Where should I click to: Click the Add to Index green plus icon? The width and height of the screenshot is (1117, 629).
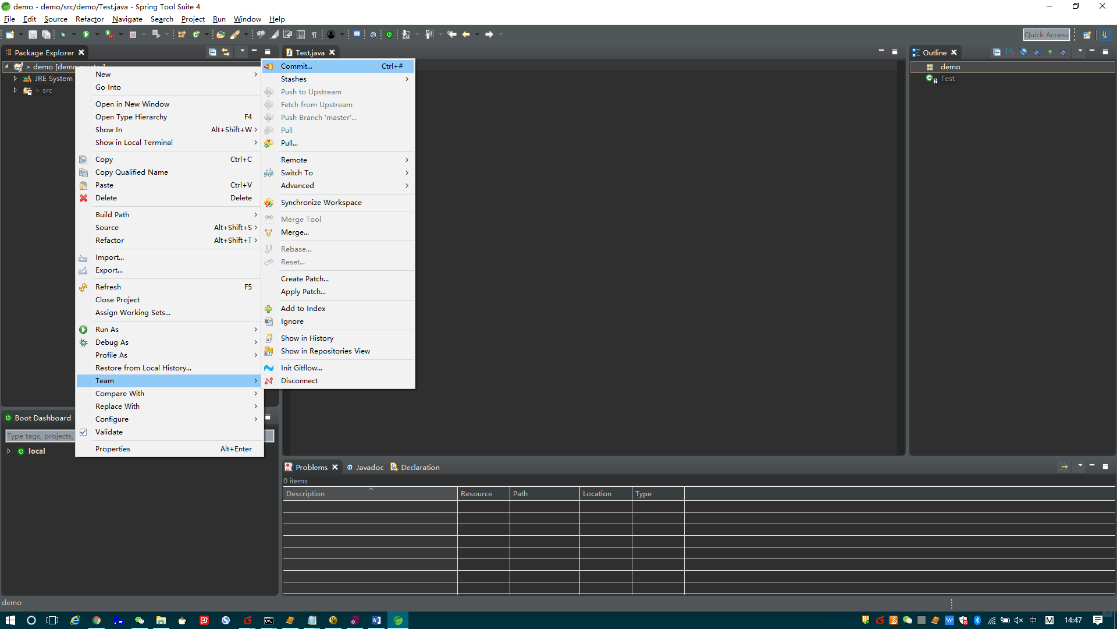point(268,308)
